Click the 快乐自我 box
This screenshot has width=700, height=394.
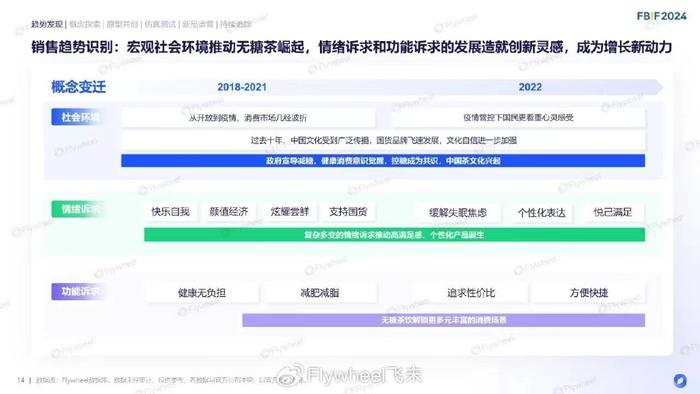pos(171,212)
